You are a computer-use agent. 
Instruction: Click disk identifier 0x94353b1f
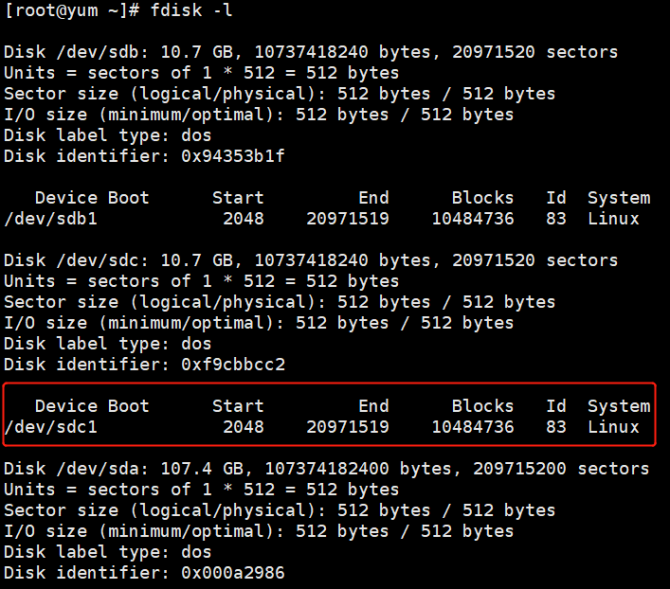point(233,156)
